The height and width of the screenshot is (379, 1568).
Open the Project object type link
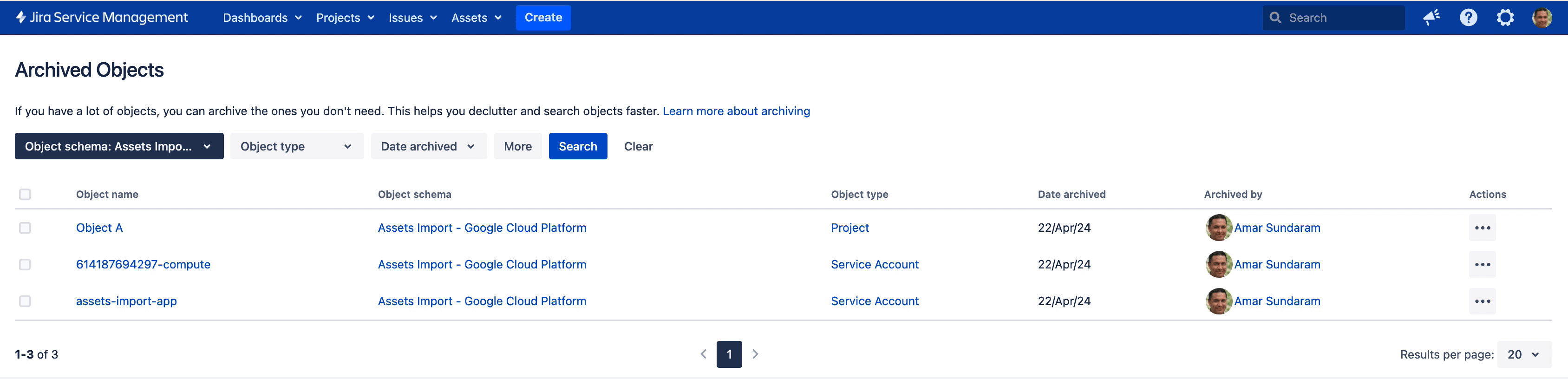[x=850, y=228]
